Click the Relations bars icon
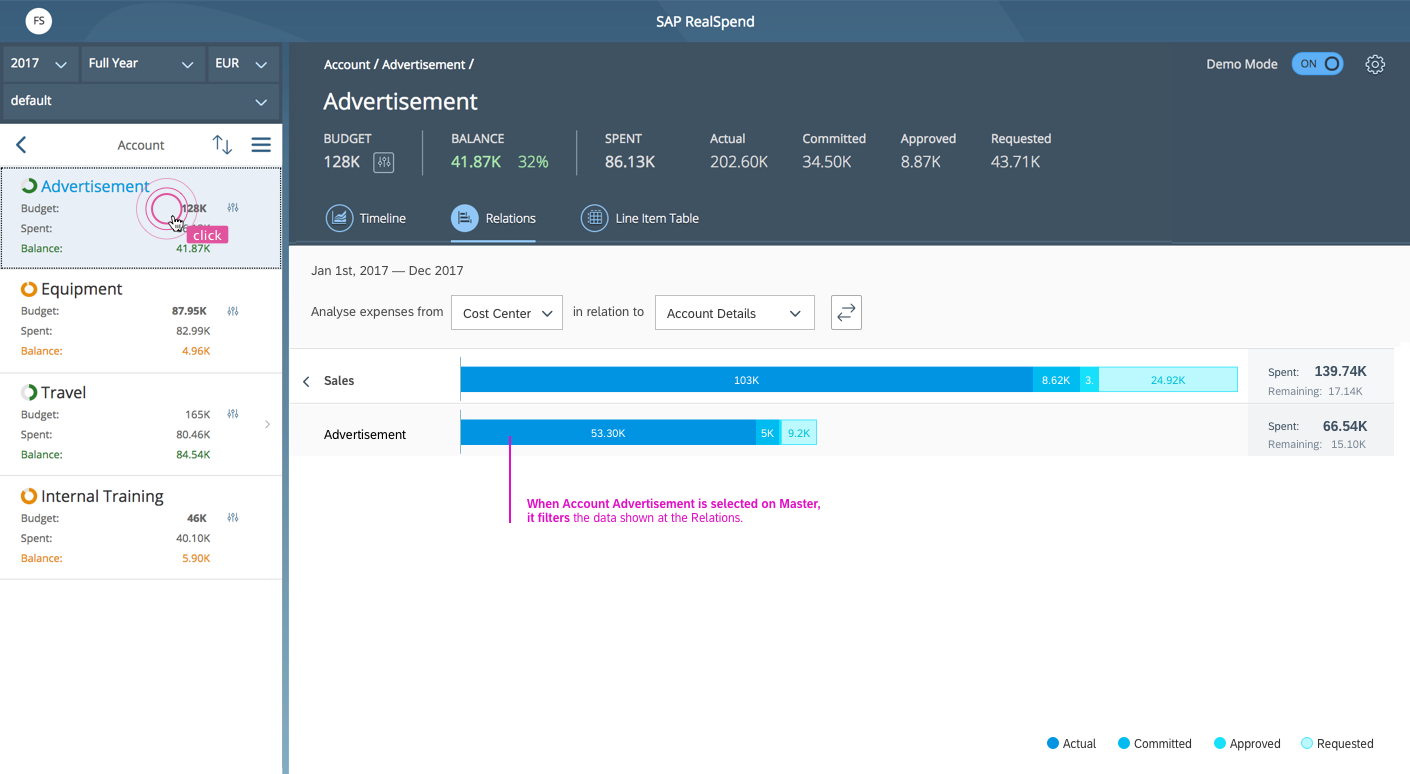The width and height of the screenshot is (1410, 774). (x=465, y=218)
